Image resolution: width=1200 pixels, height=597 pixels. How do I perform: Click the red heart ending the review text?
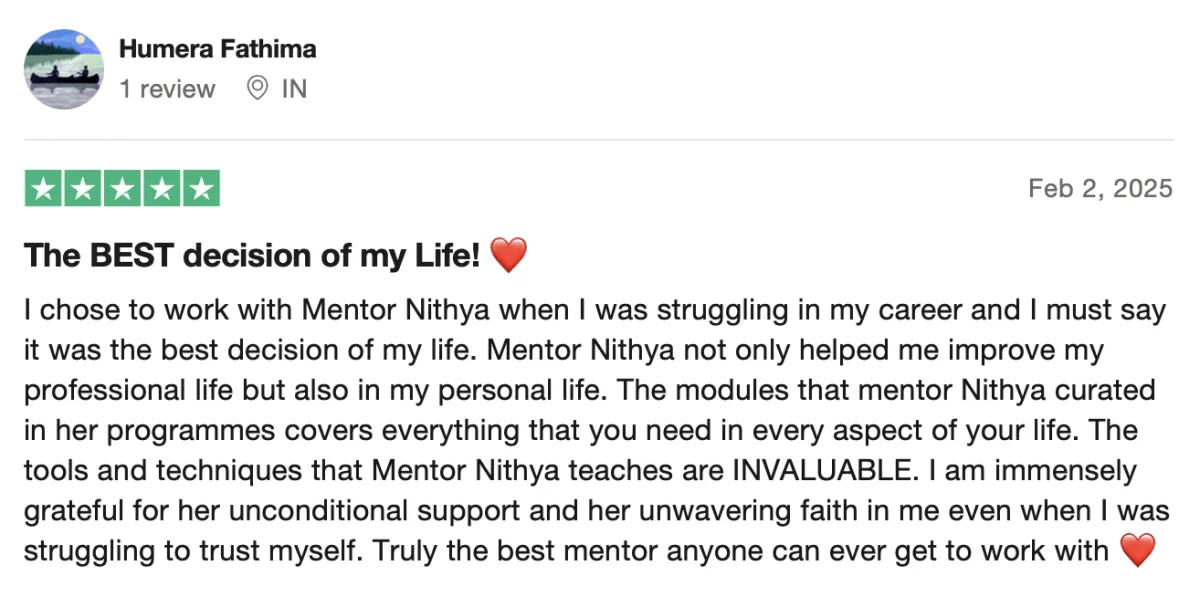tap(1137, 550)
